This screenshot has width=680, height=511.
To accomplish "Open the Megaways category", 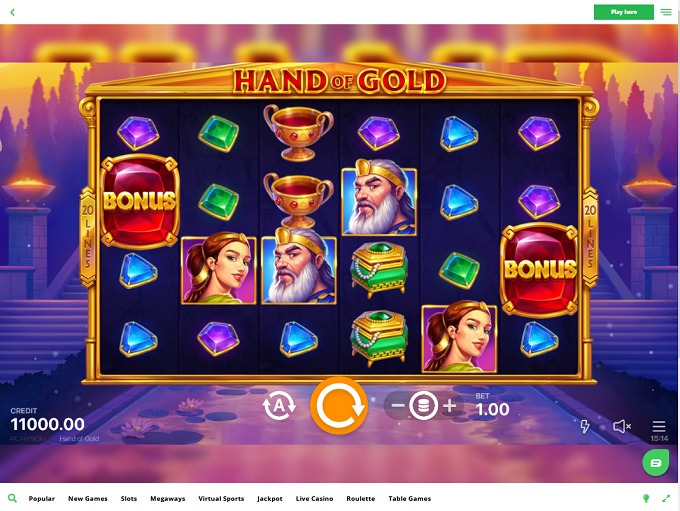I will [168, 499].
